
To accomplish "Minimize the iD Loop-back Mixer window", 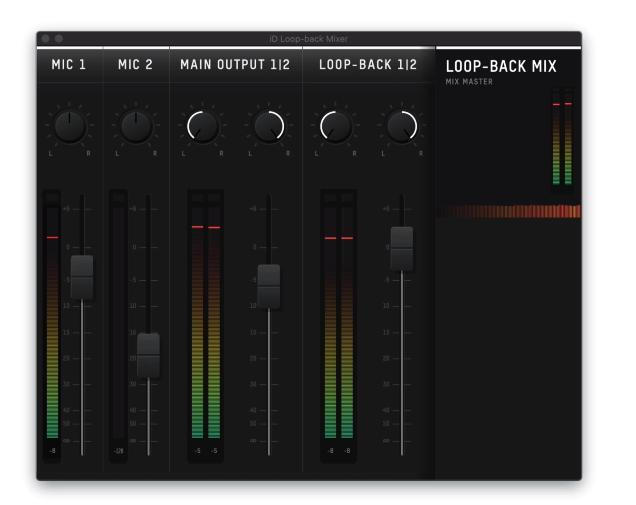I will coord(59,39).
